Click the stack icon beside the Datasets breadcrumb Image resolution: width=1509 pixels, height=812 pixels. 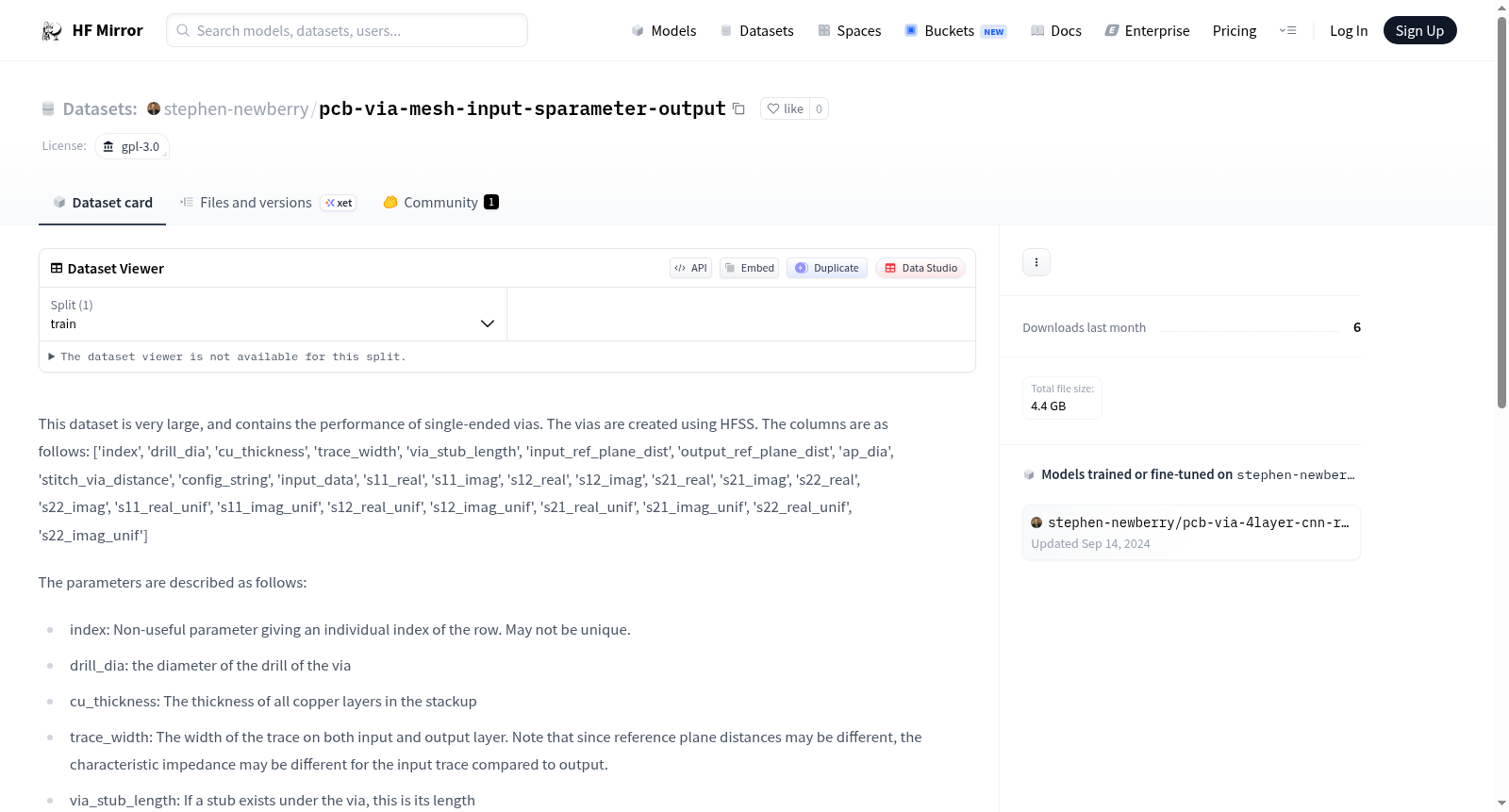point(48,109)
